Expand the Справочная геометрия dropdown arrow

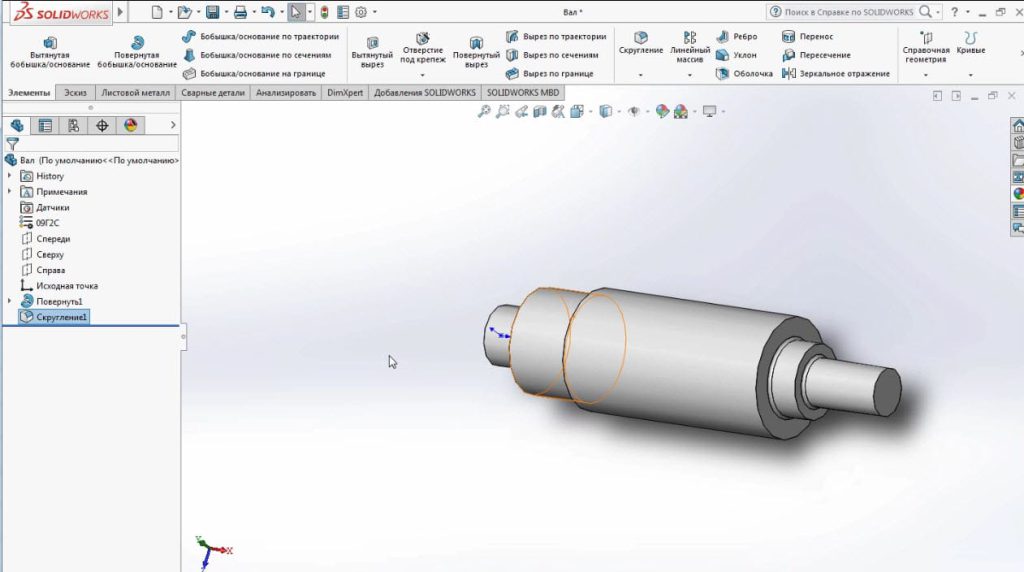pyautogui.click(x=925, y=75)
